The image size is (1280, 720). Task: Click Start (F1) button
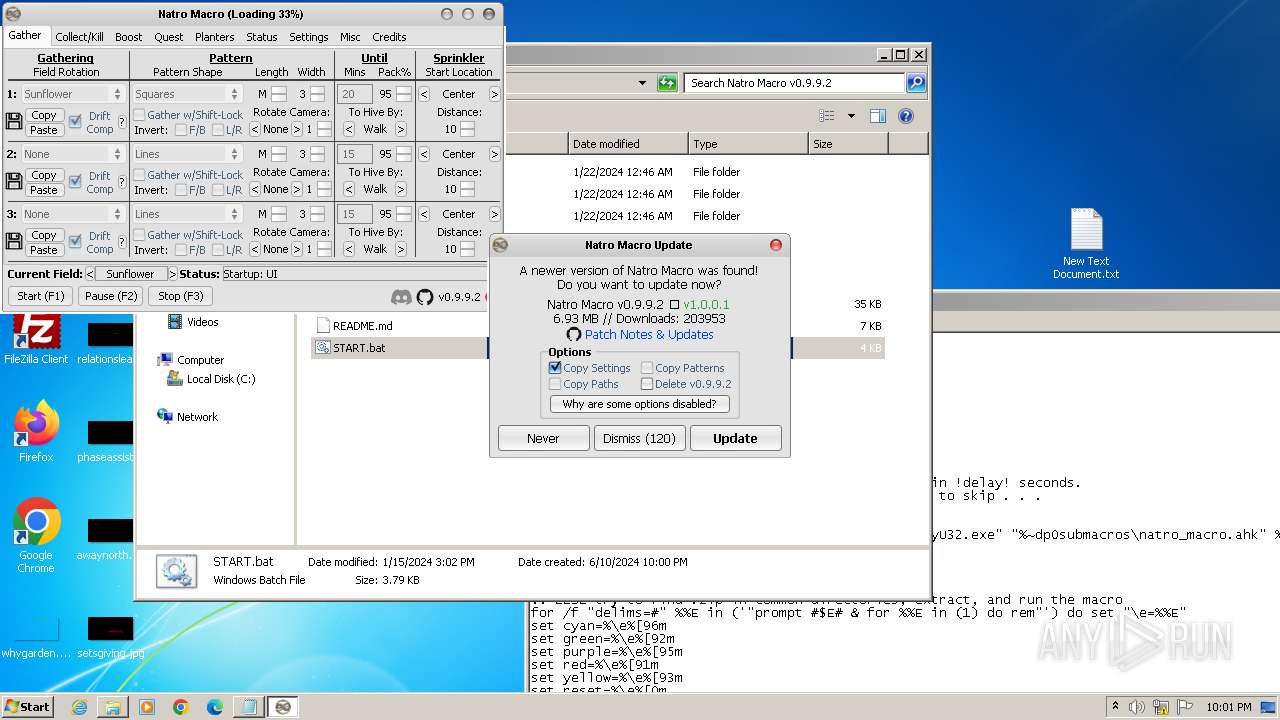41,296
